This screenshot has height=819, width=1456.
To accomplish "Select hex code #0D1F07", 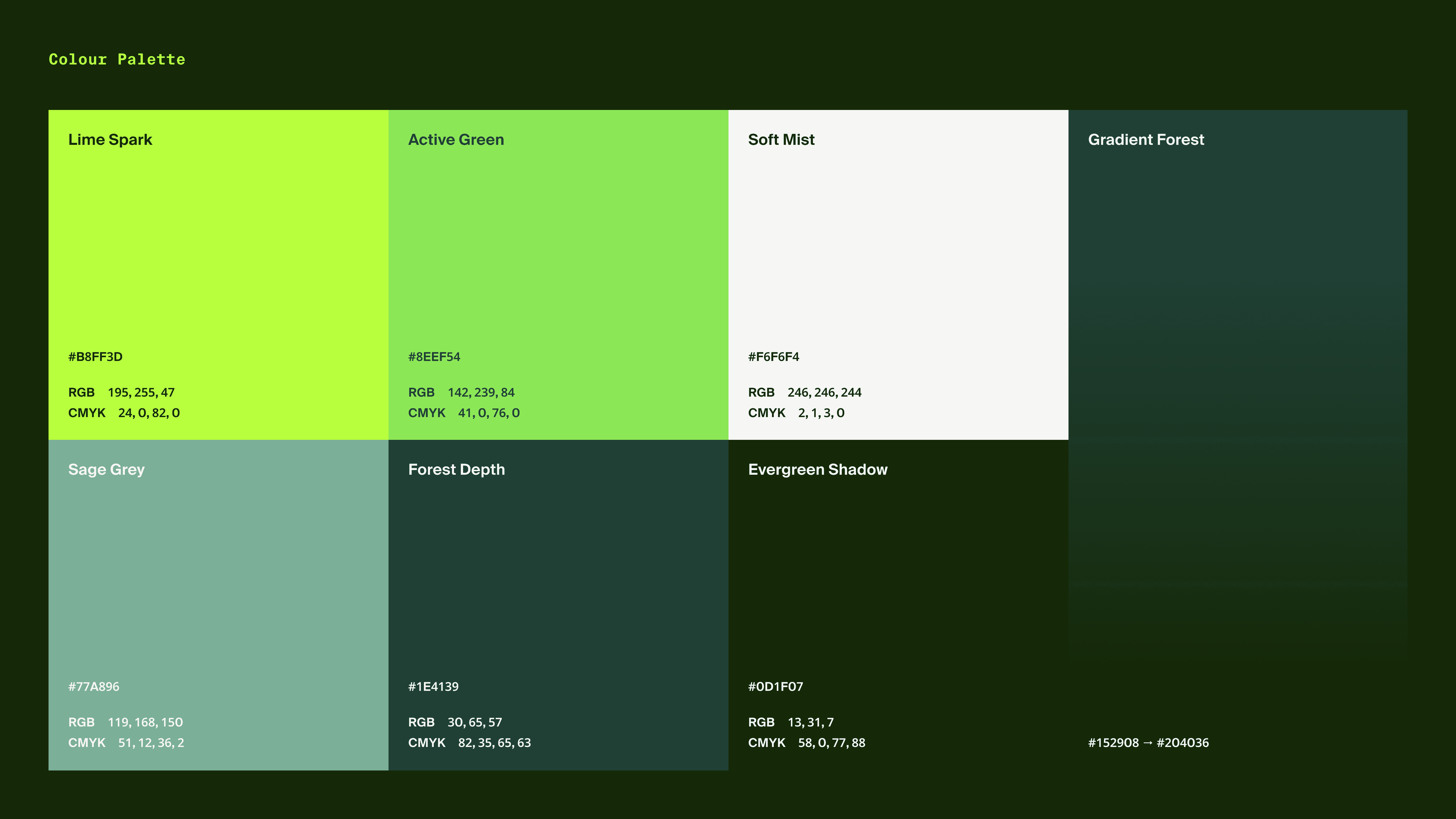I will 776,687.
